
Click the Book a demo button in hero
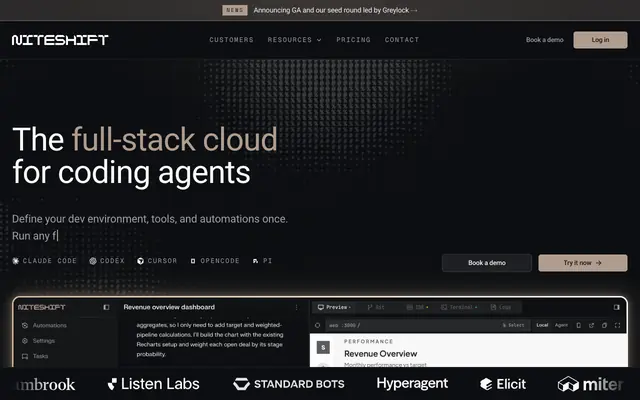(487, 263)
